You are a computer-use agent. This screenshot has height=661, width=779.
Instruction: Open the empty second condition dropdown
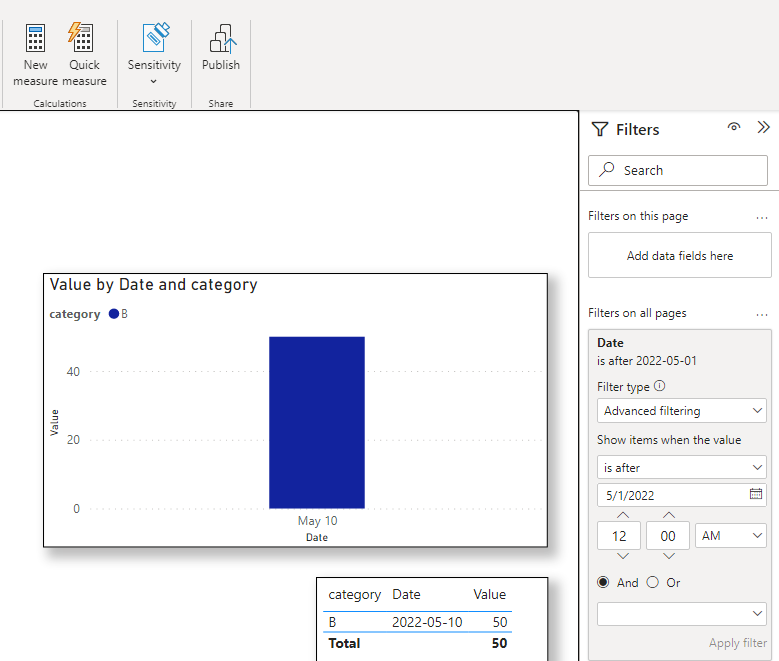(682, 614)
